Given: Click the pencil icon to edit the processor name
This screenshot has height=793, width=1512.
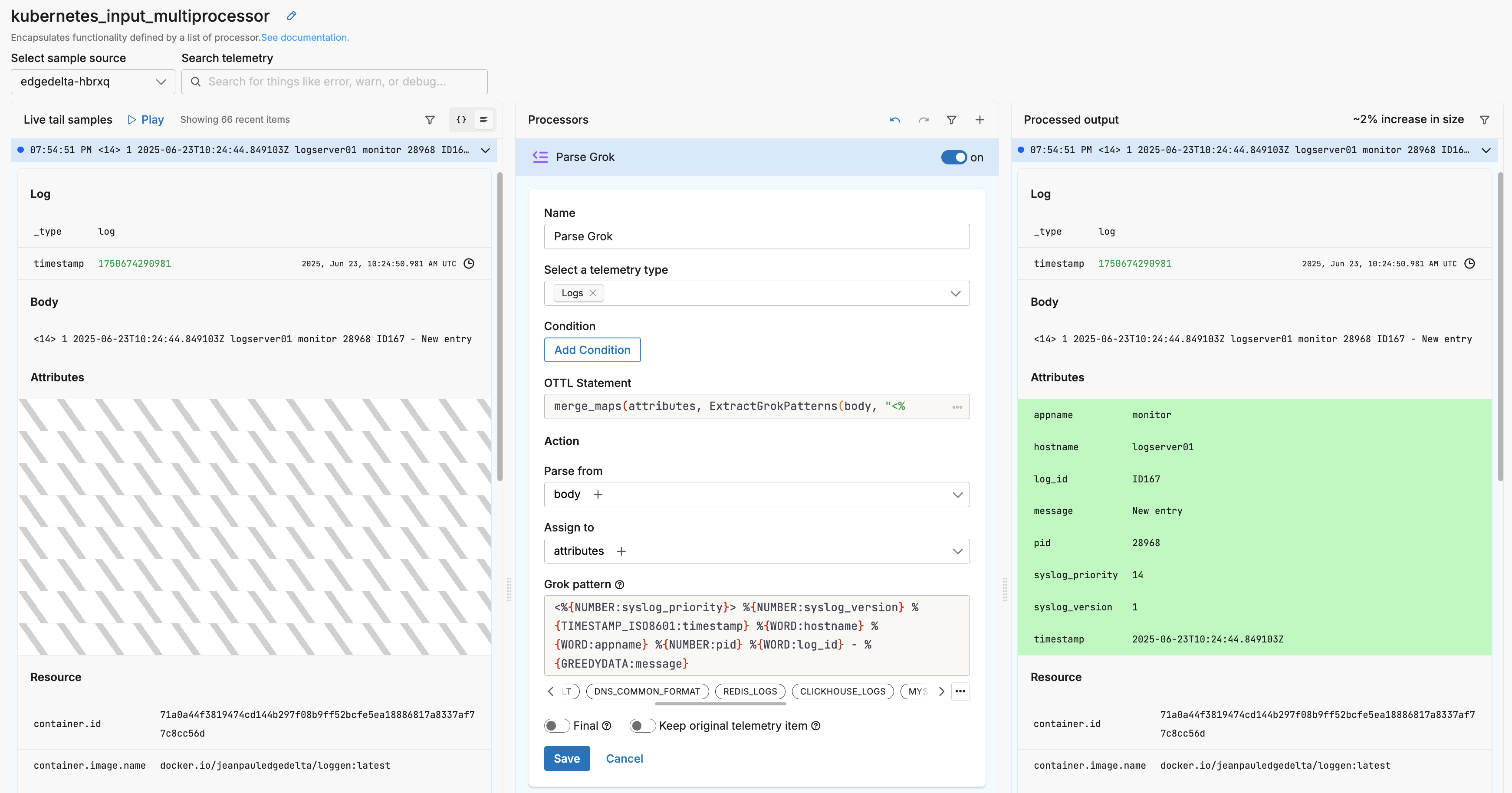Looking at the screenshot, I should click(x=292, y=16).
